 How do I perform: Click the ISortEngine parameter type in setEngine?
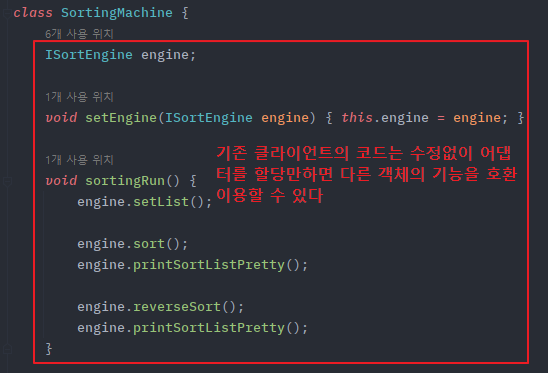[x=209, y=118]
